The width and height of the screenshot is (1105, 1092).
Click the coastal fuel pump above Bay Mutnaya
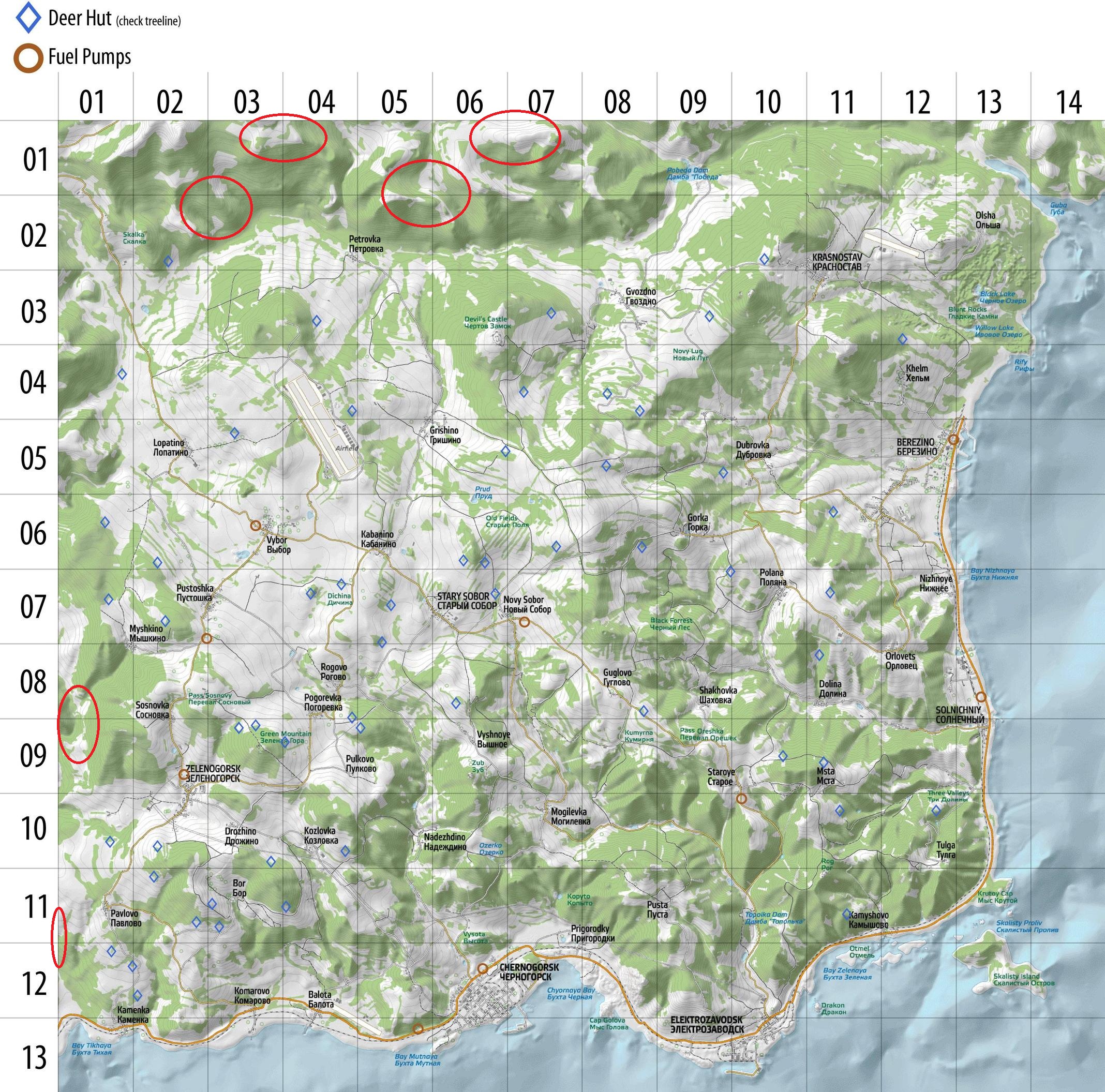(418, 1028)
